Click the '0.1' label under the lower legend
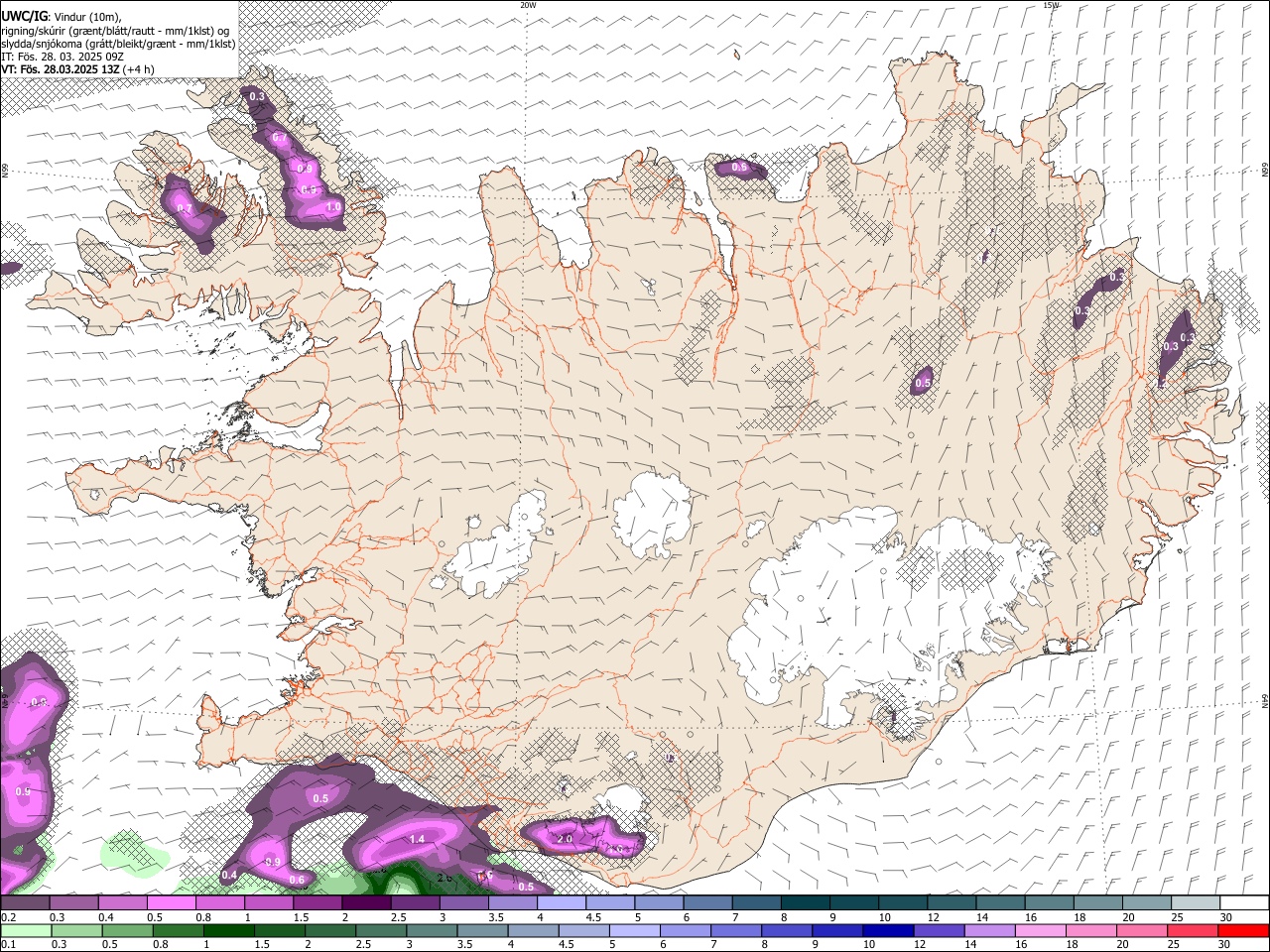Image resolution: width=1270 pixels, height=952 pixels. coord(8,944)
